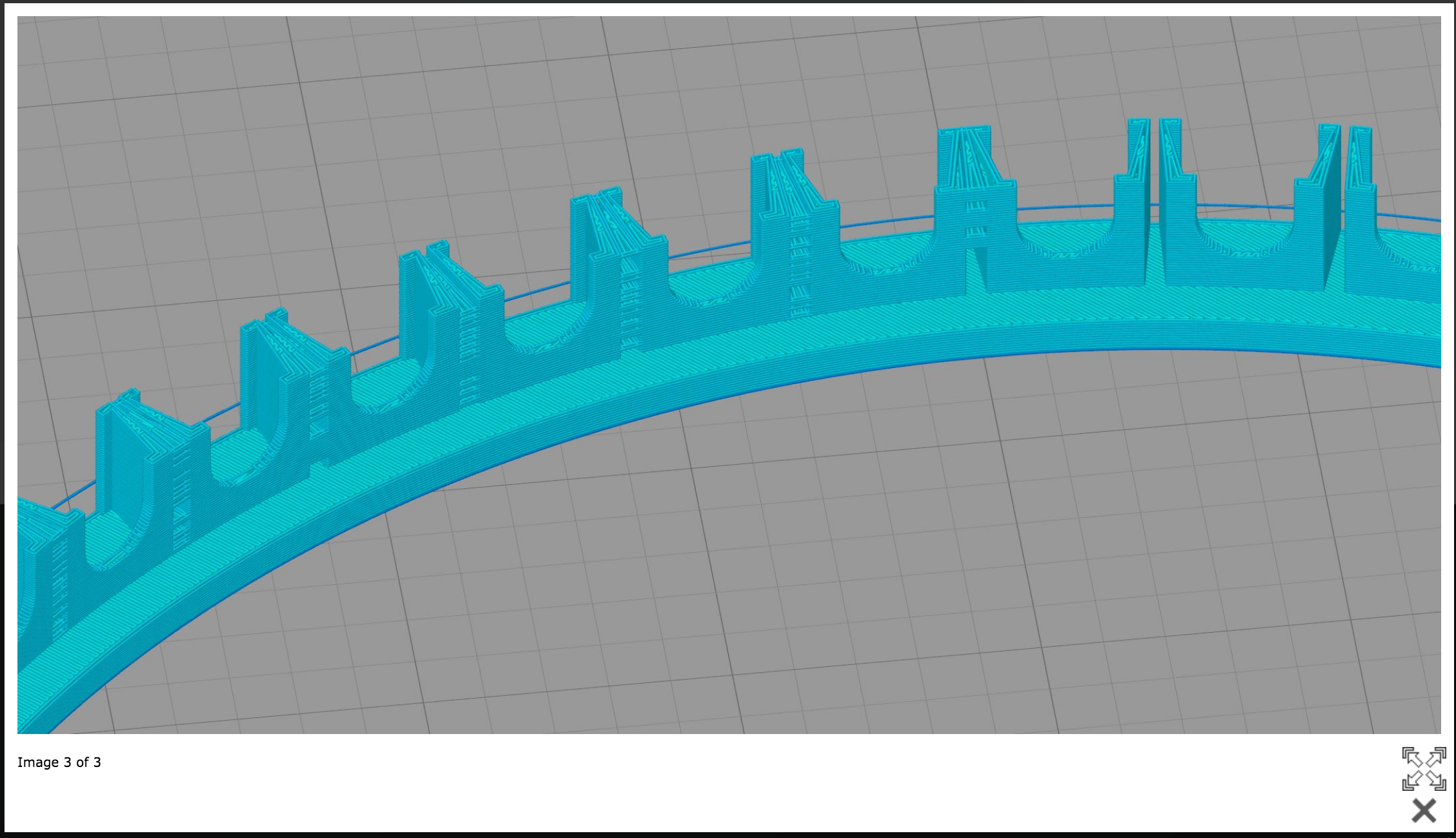
Task: Click the upper-left arrow of expand icon
Action: click(1412, 757)
